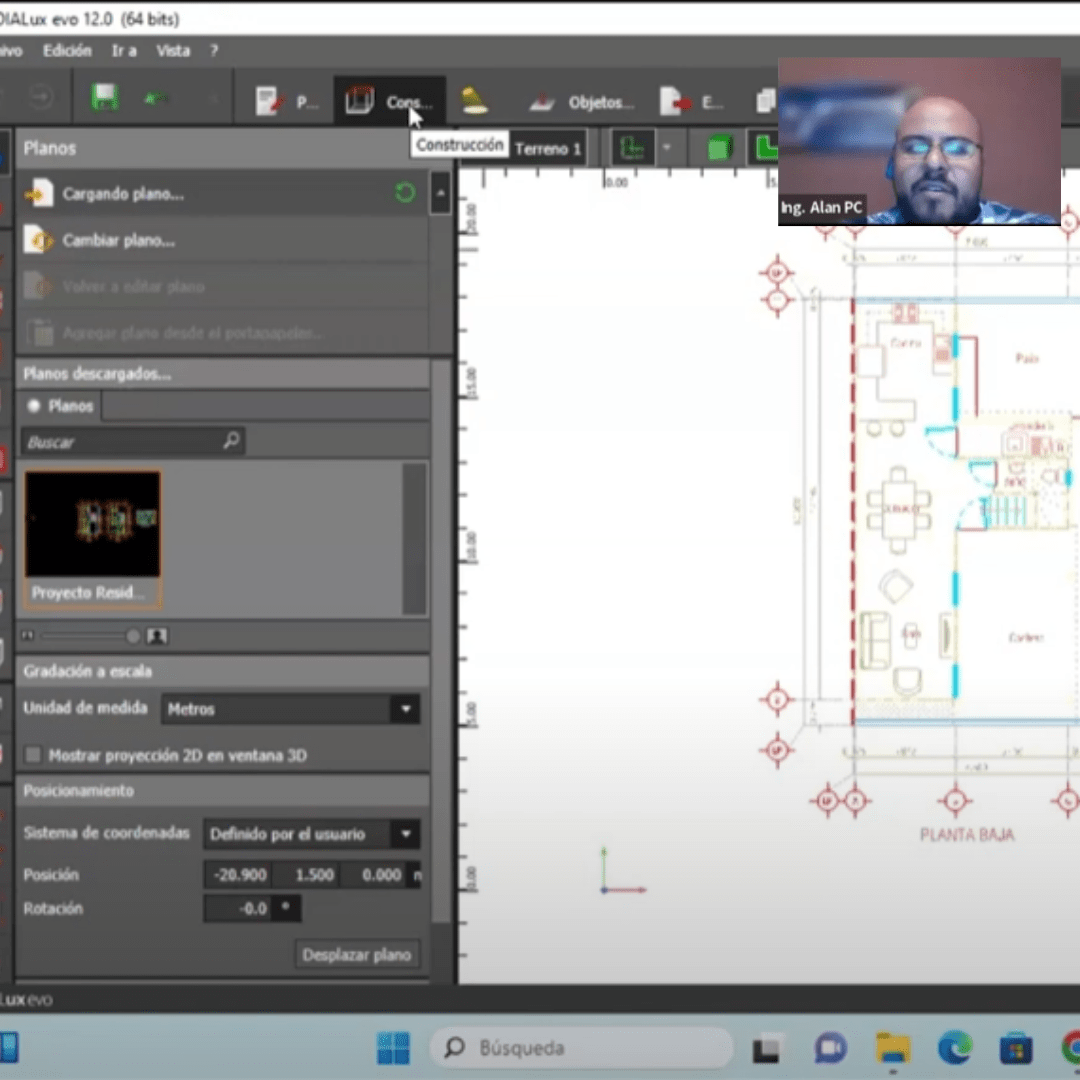Select the Planos radio button
Screen dimensions: 1080x1080
click(34, 406)
